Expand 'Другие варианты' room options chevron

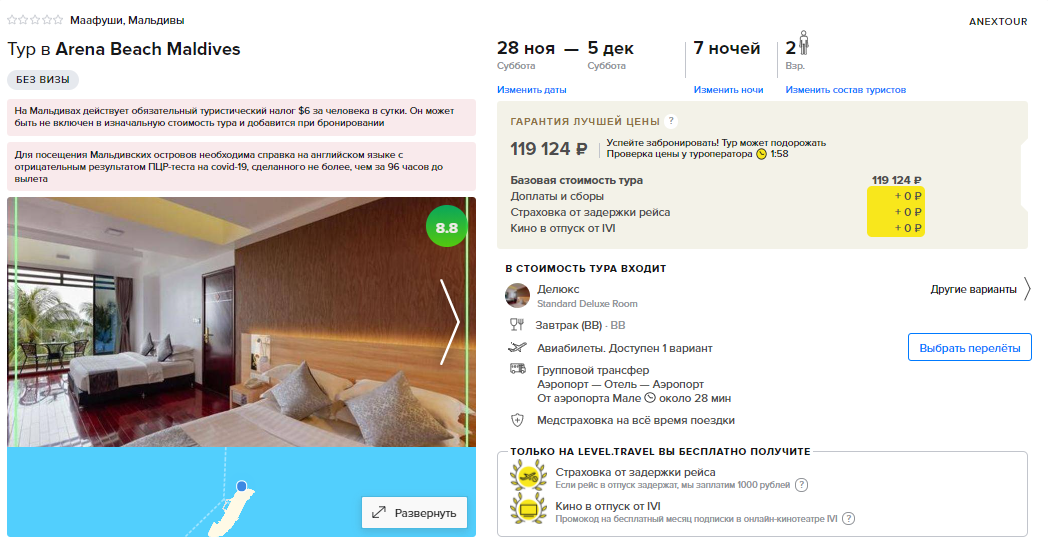tap(1027, 290)
